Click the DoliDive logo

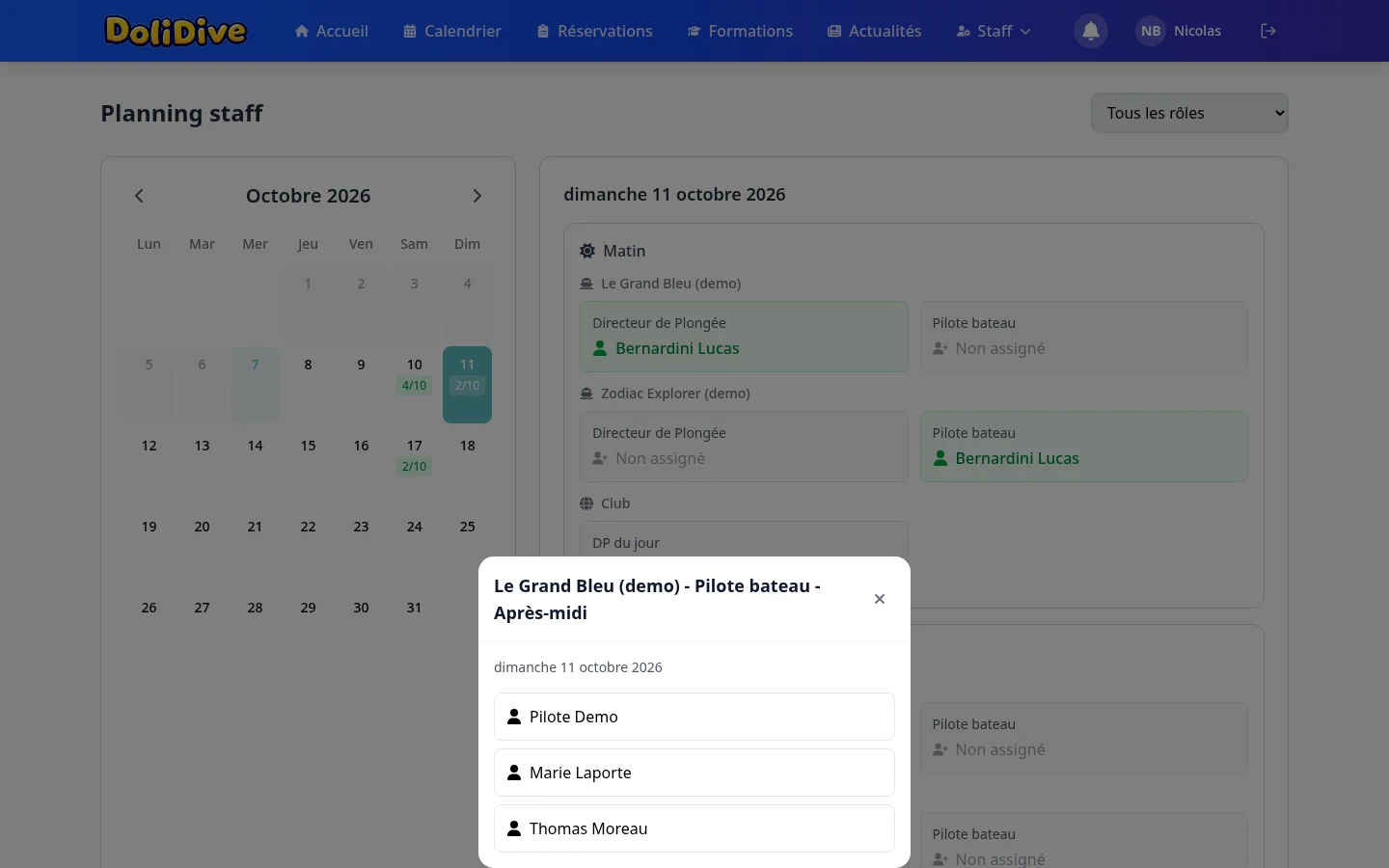point(176,31)
